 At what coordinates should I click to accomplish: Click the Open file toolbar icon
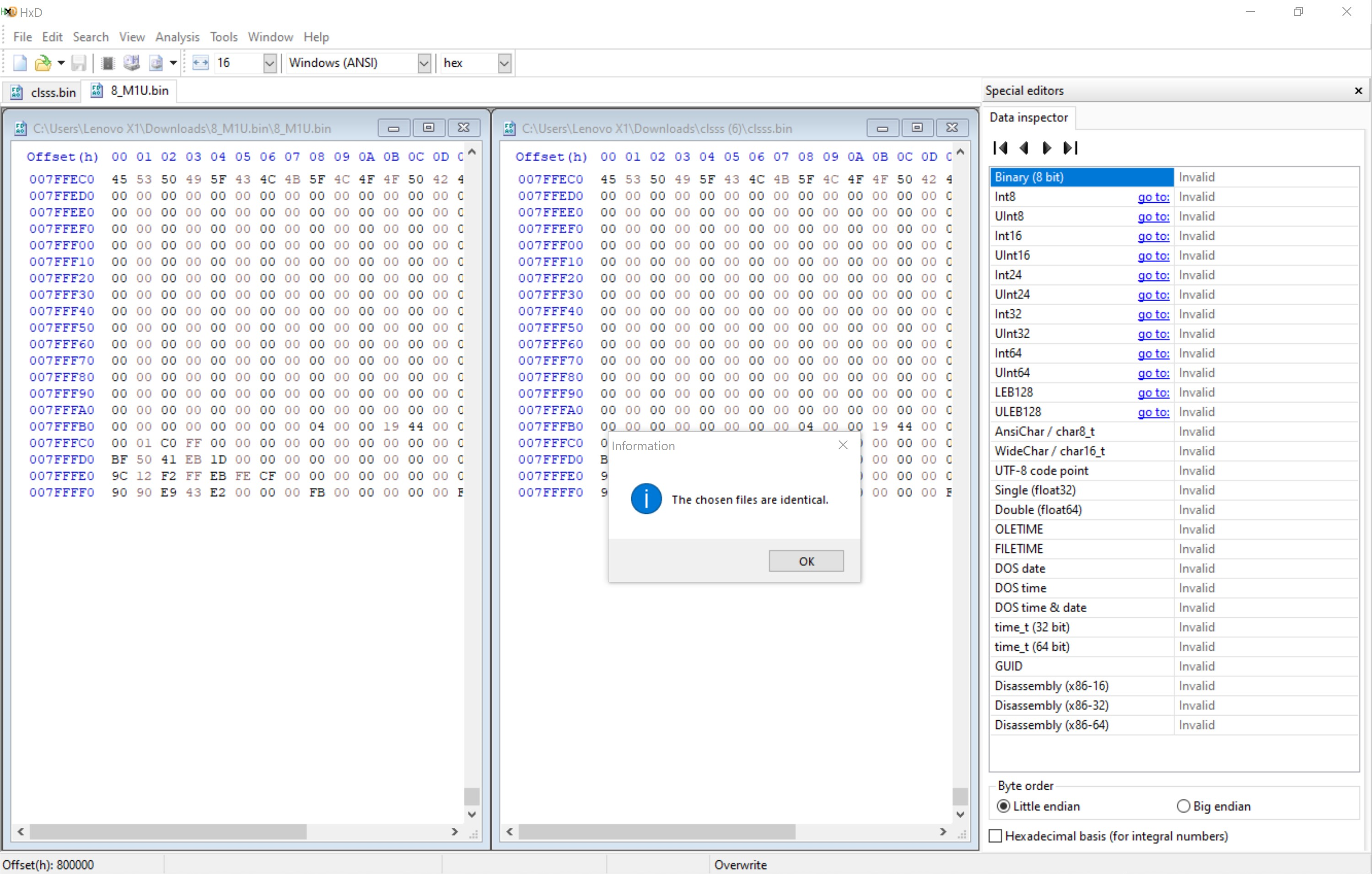(x=43, y=63)
